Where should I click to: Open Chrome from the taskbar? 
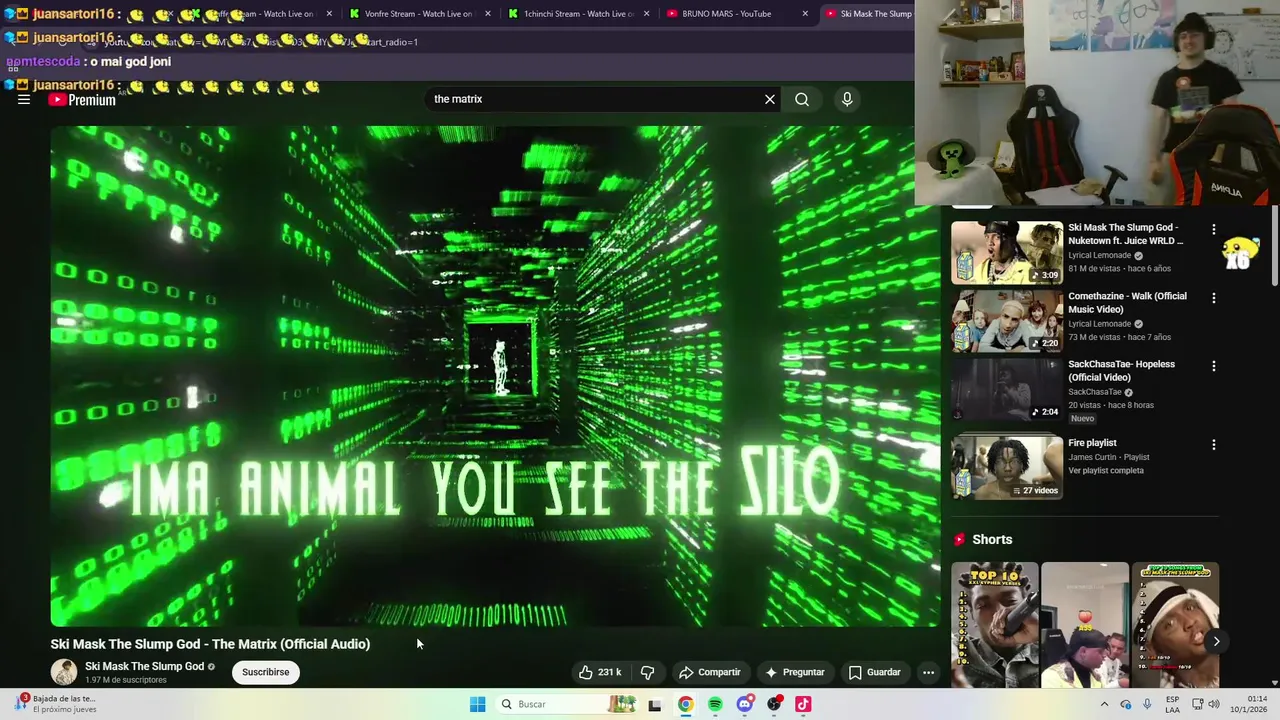(685, 704)
